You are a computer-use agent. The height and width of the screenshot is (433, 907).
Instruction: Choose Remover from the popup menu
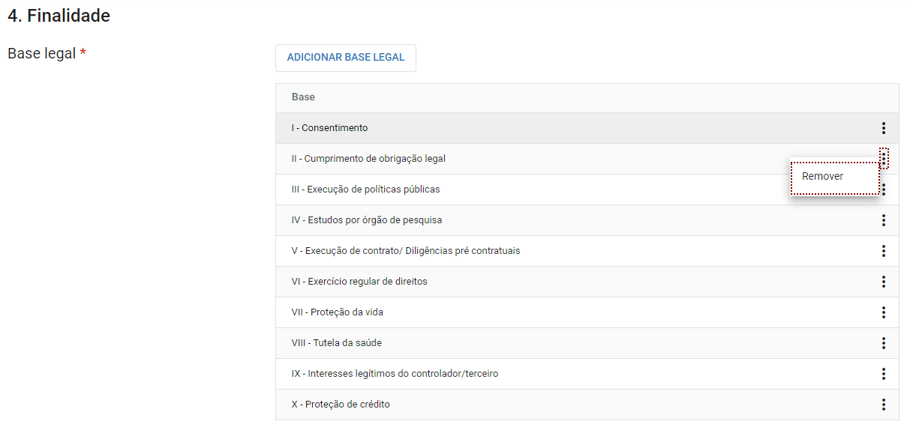[x=835, y=177]
